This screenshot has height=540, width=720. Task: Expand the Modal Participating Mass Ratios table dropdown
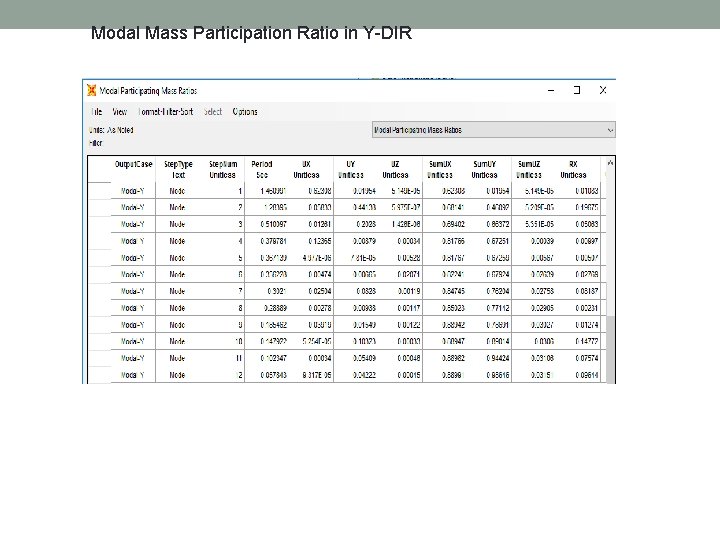[x=494, y=130]
